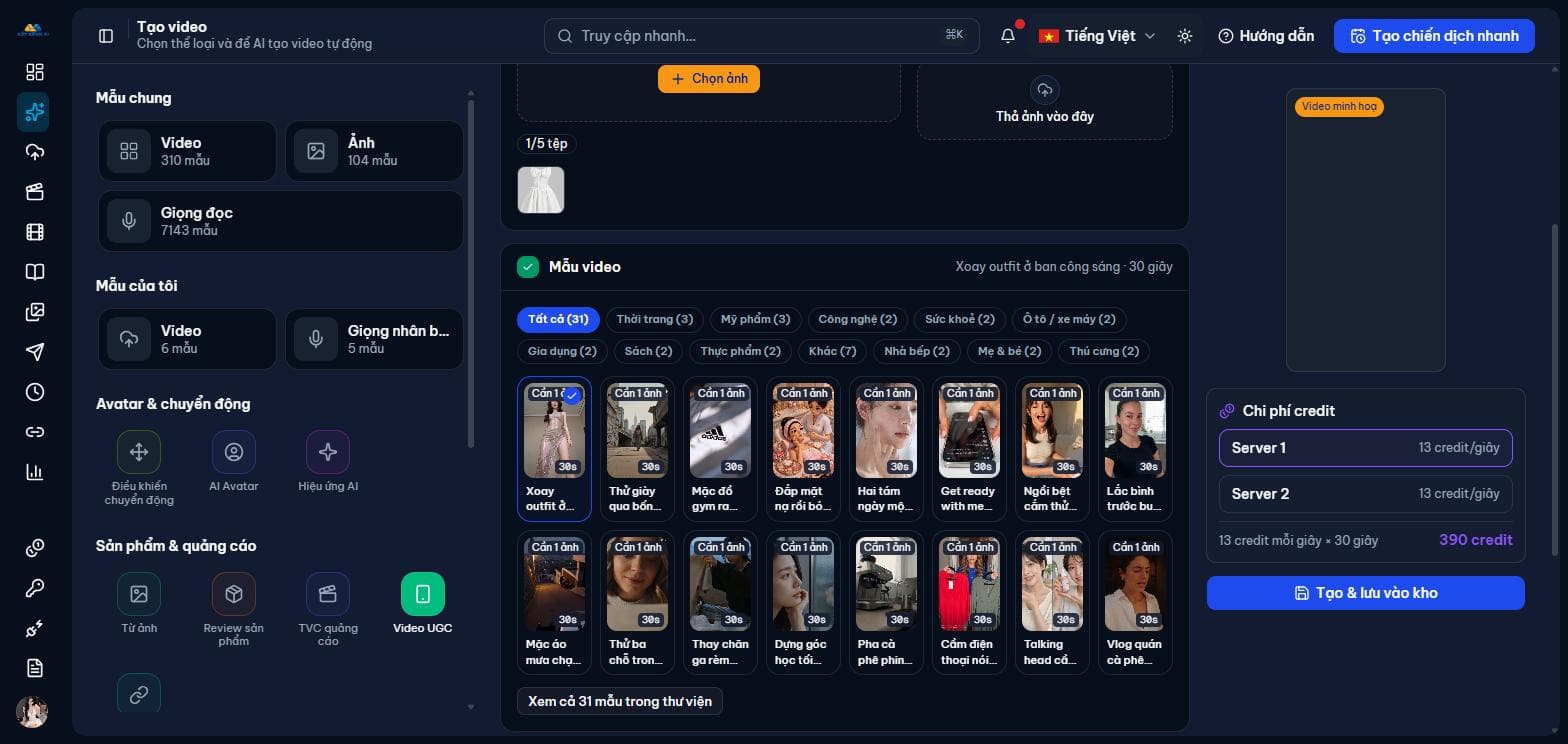Select the uploaded white dress thumbnail

tap(541, 190)
